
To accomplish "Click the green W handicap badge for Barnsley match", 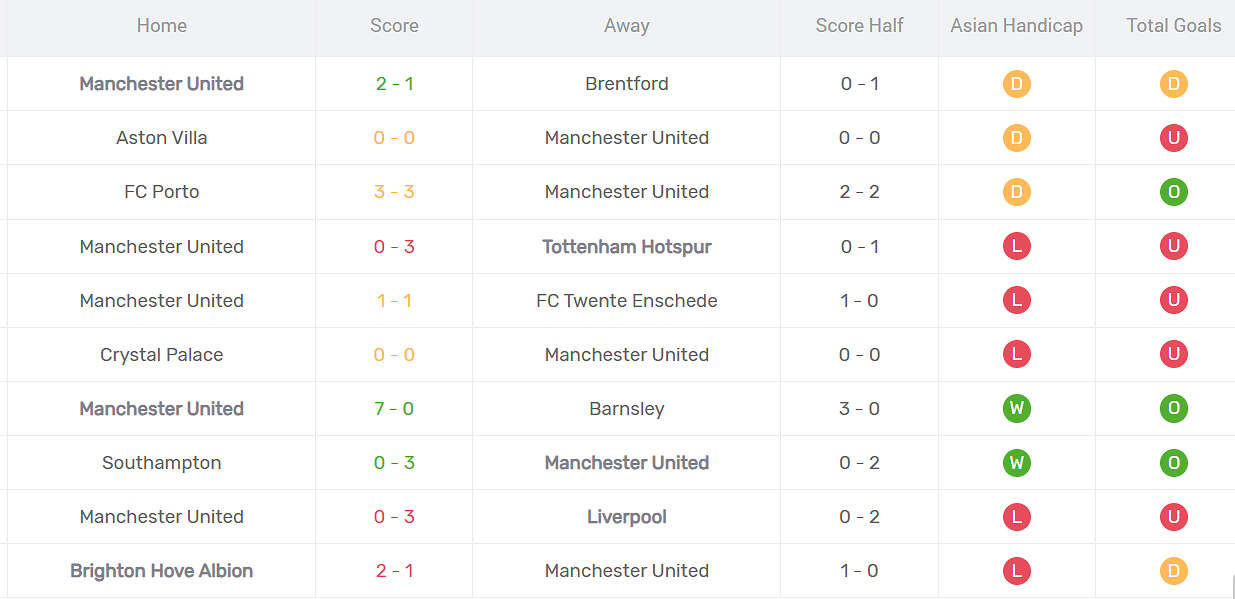I will point(1016,408).
